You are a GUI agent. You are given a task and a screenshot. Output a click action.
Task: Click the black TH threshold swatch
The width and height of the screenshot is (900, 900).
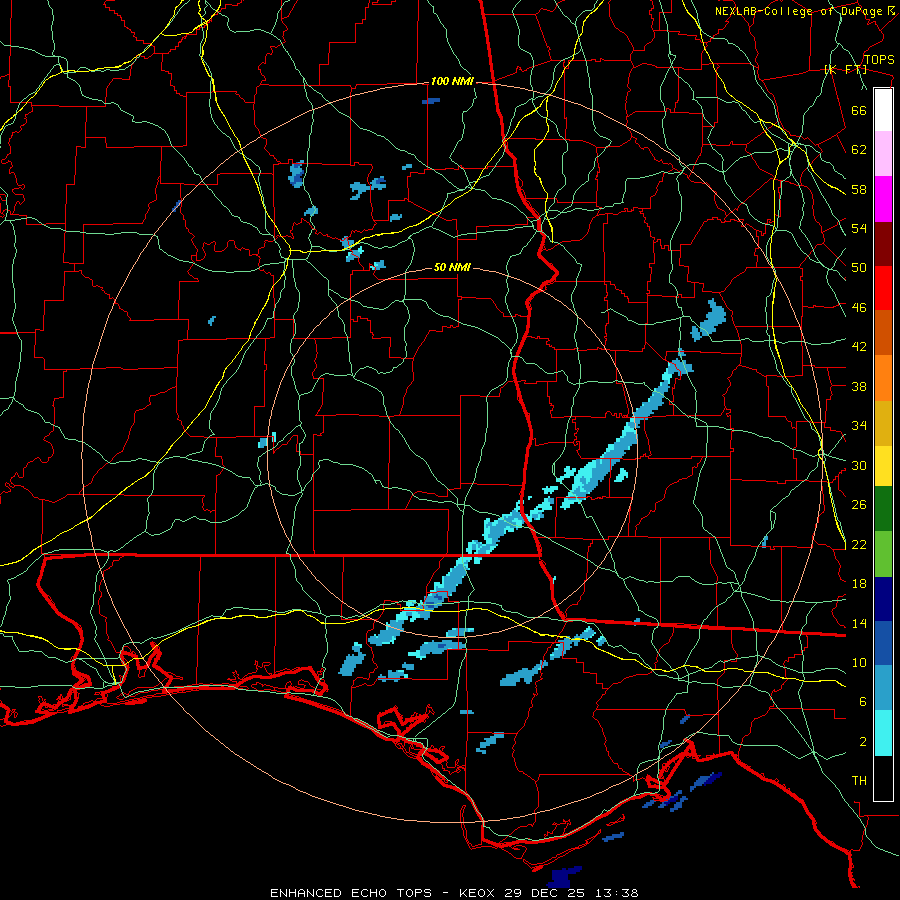click(x=883, y=778)
